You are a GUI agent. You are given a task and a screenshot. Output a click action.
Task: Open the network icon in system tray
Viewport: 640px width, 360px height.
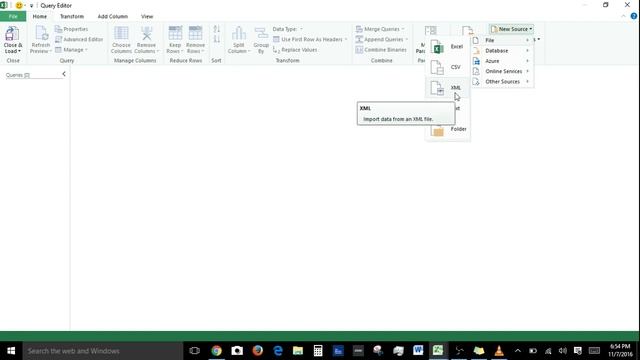[x=548, y=351]
